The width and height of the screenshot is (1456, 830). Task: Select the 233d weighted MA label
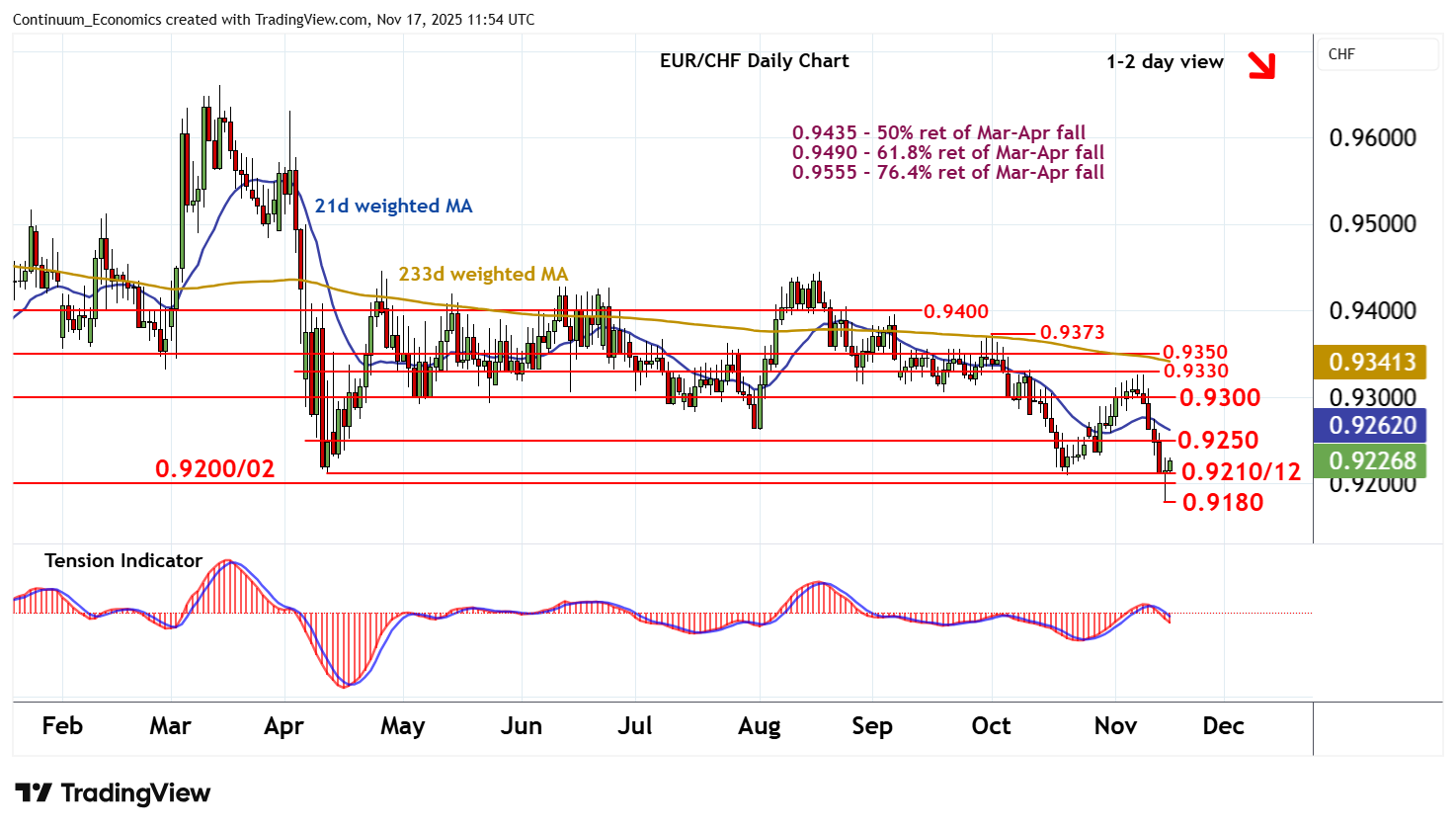coord(483,275)
